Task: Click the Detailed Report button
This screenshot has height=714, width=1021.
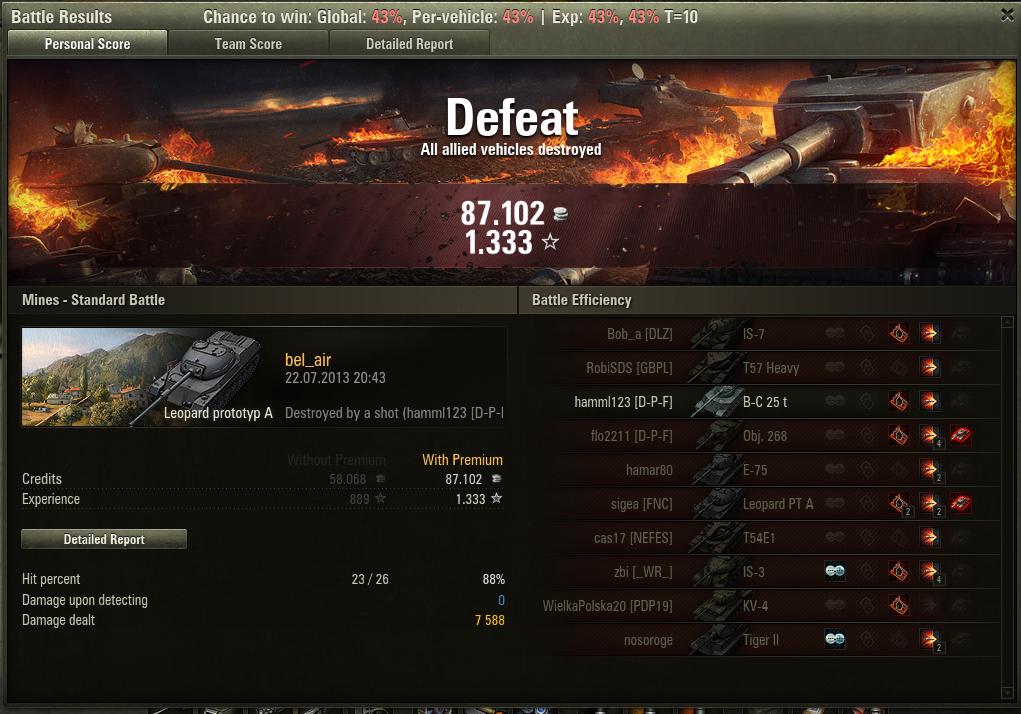Action: pyautogui.click(x=104, y=539)
